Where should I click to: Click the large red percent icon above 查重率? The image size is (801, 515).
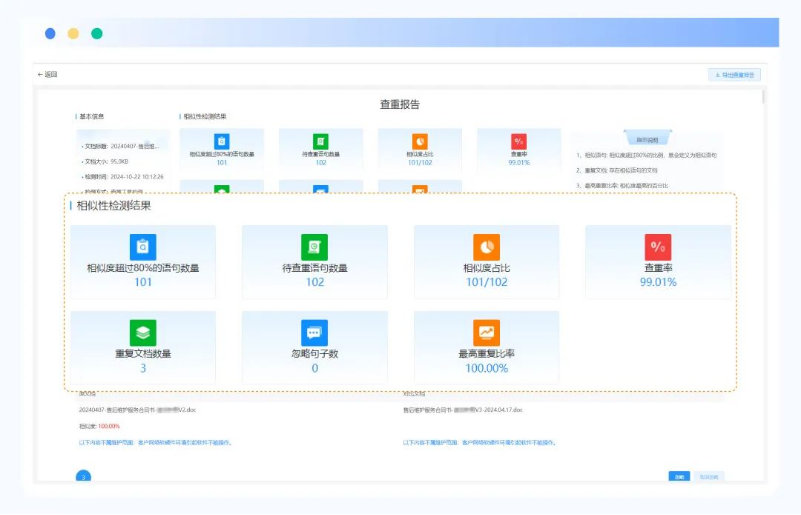[658, 247]
